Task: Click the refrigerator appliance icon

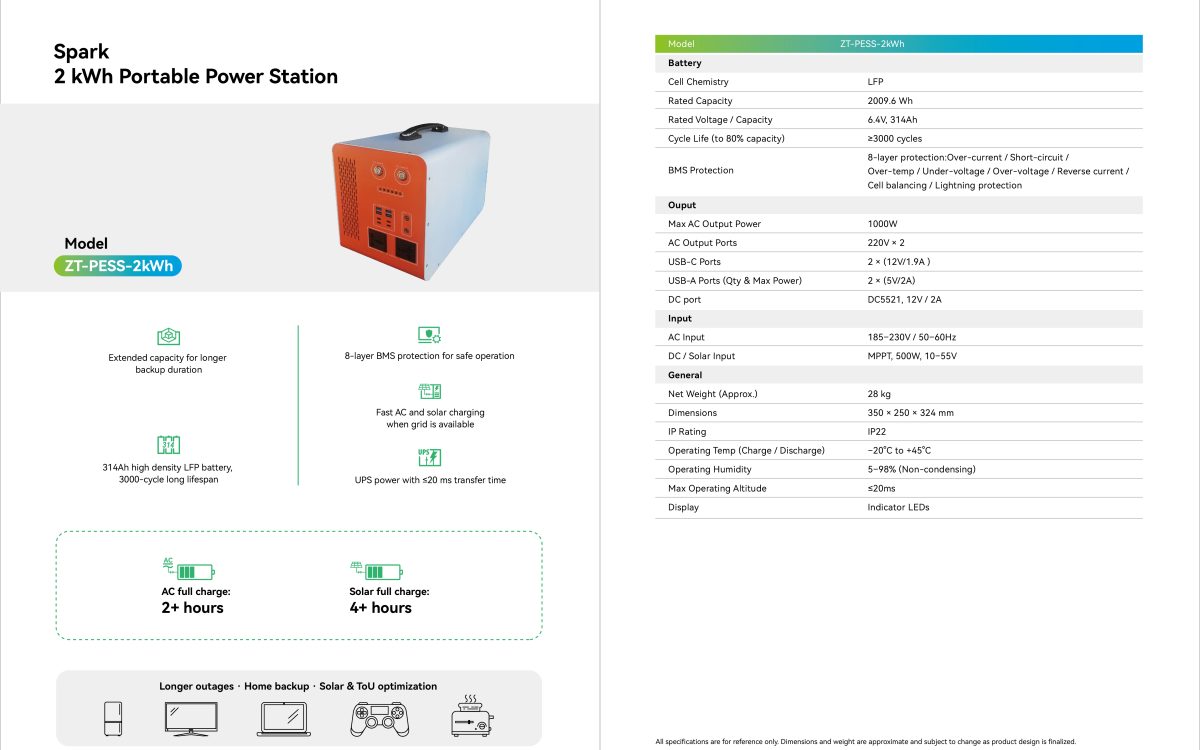Action: point(115,718)
